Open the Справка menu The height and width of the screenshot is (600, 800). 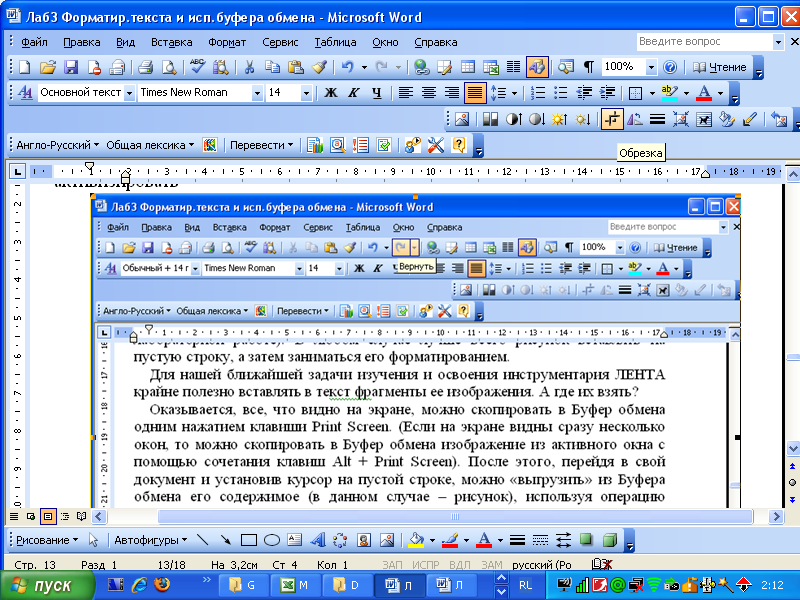436,42
